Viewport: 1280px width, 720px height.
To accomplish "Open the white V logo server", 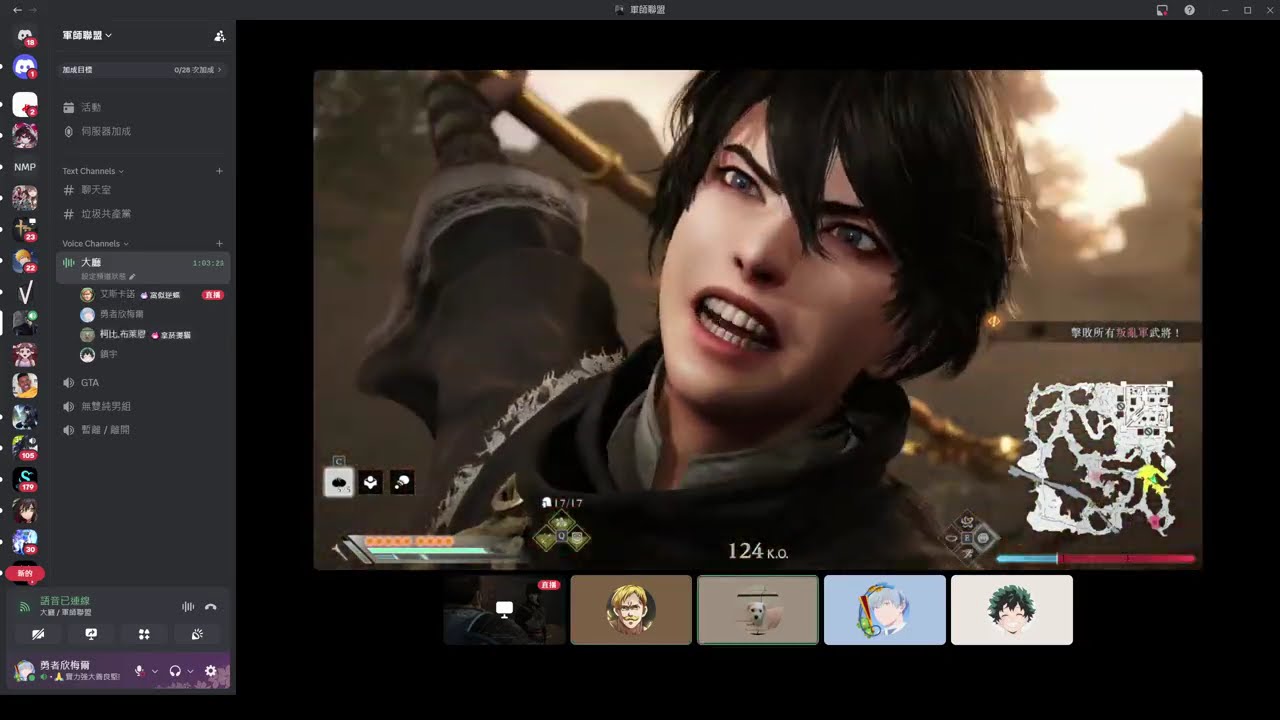I will [x=25, y=292].
